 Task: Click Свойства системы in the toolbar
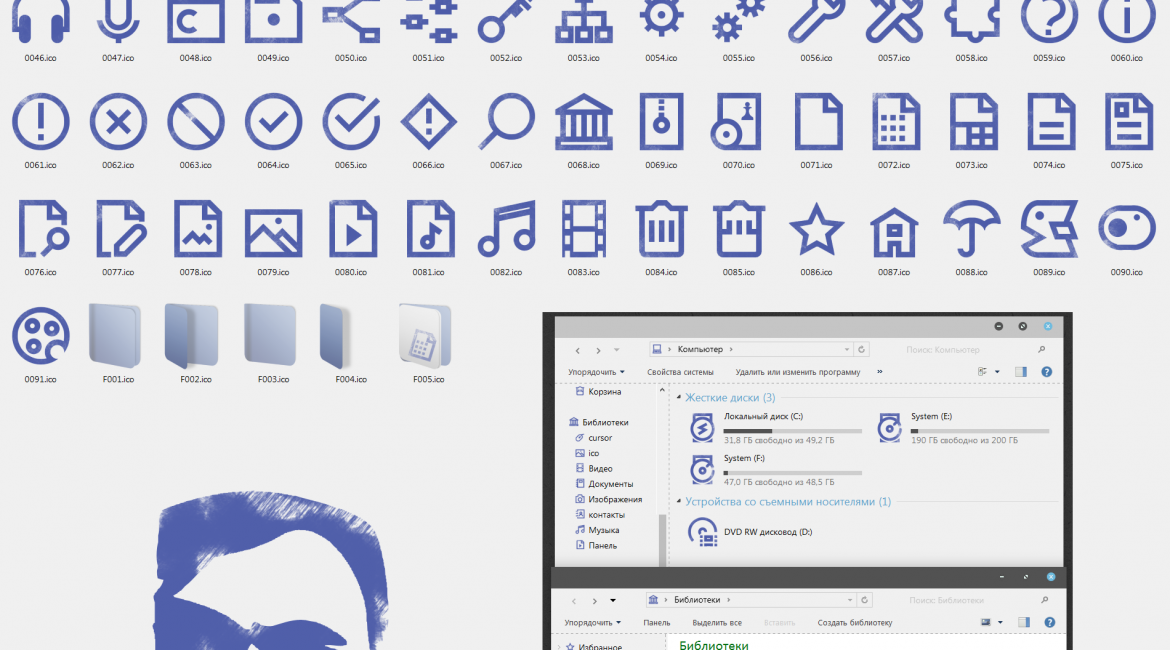pyautogui.click(x=680, y=372)
